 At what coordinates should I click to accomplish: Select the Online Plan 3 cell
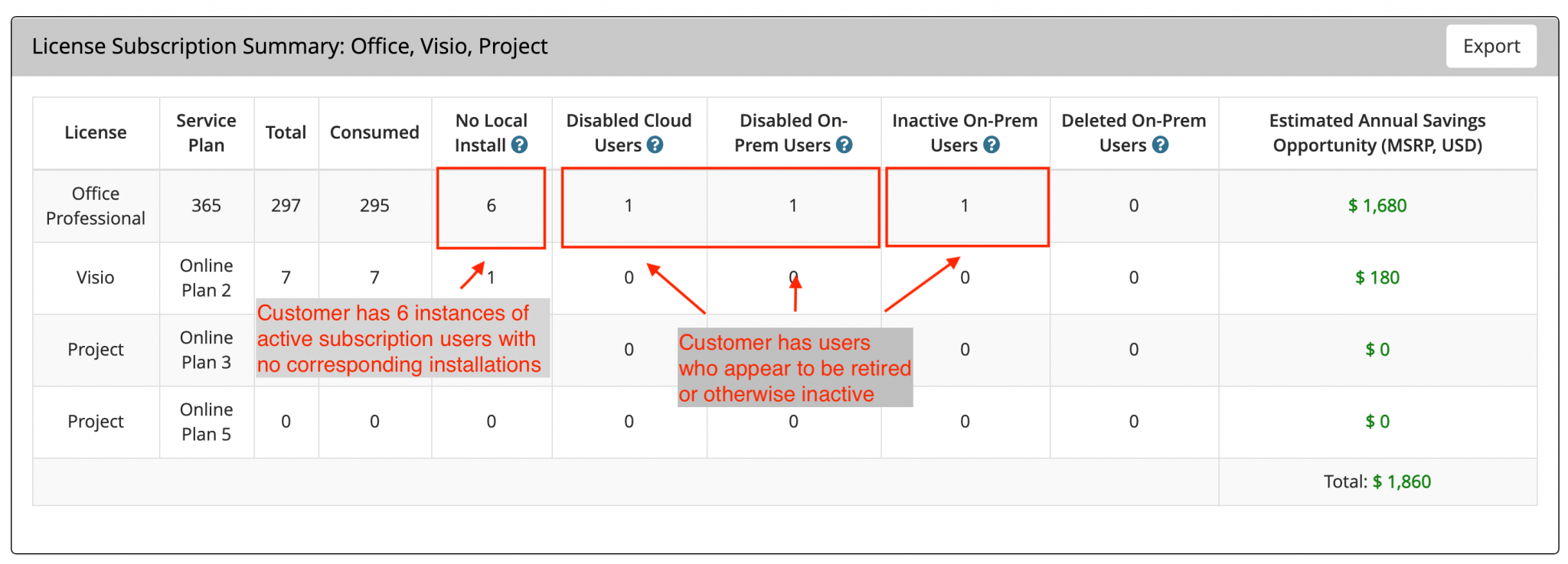[206, 350]
